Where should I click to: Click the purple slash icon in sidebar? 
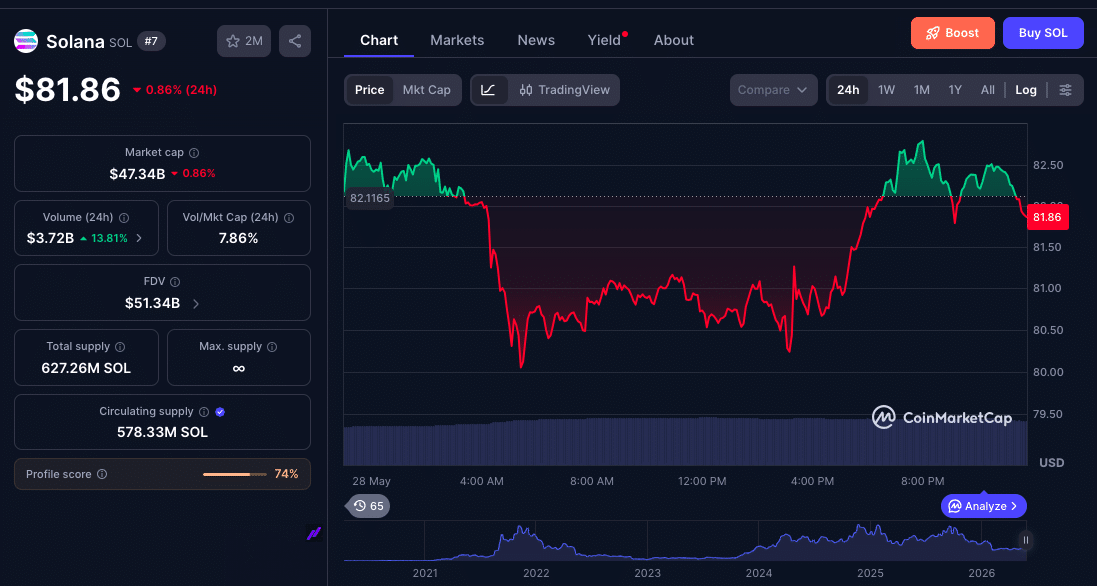(313, 534)
